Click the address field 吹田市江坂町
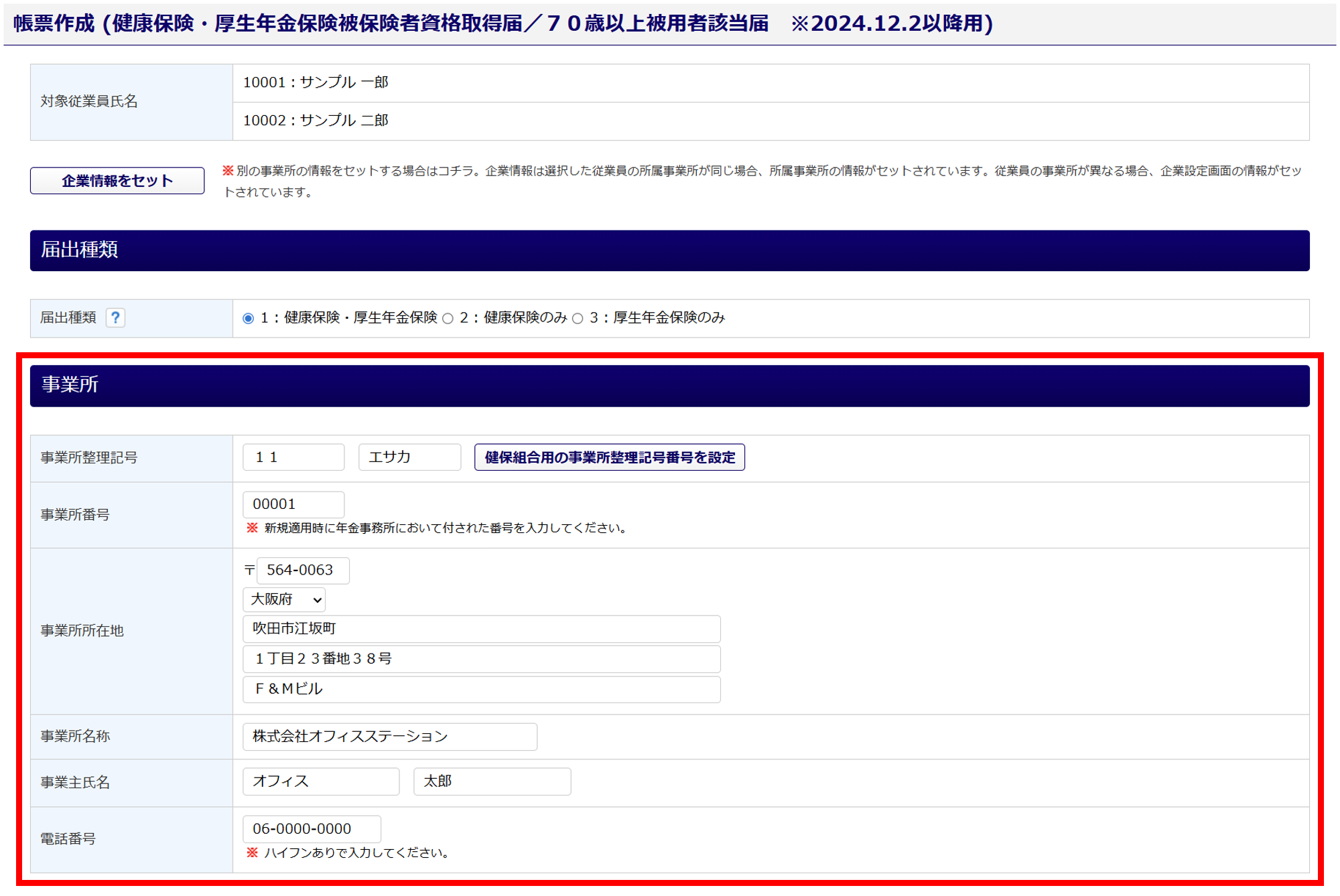1340x896 pixels. pos(481,629)
